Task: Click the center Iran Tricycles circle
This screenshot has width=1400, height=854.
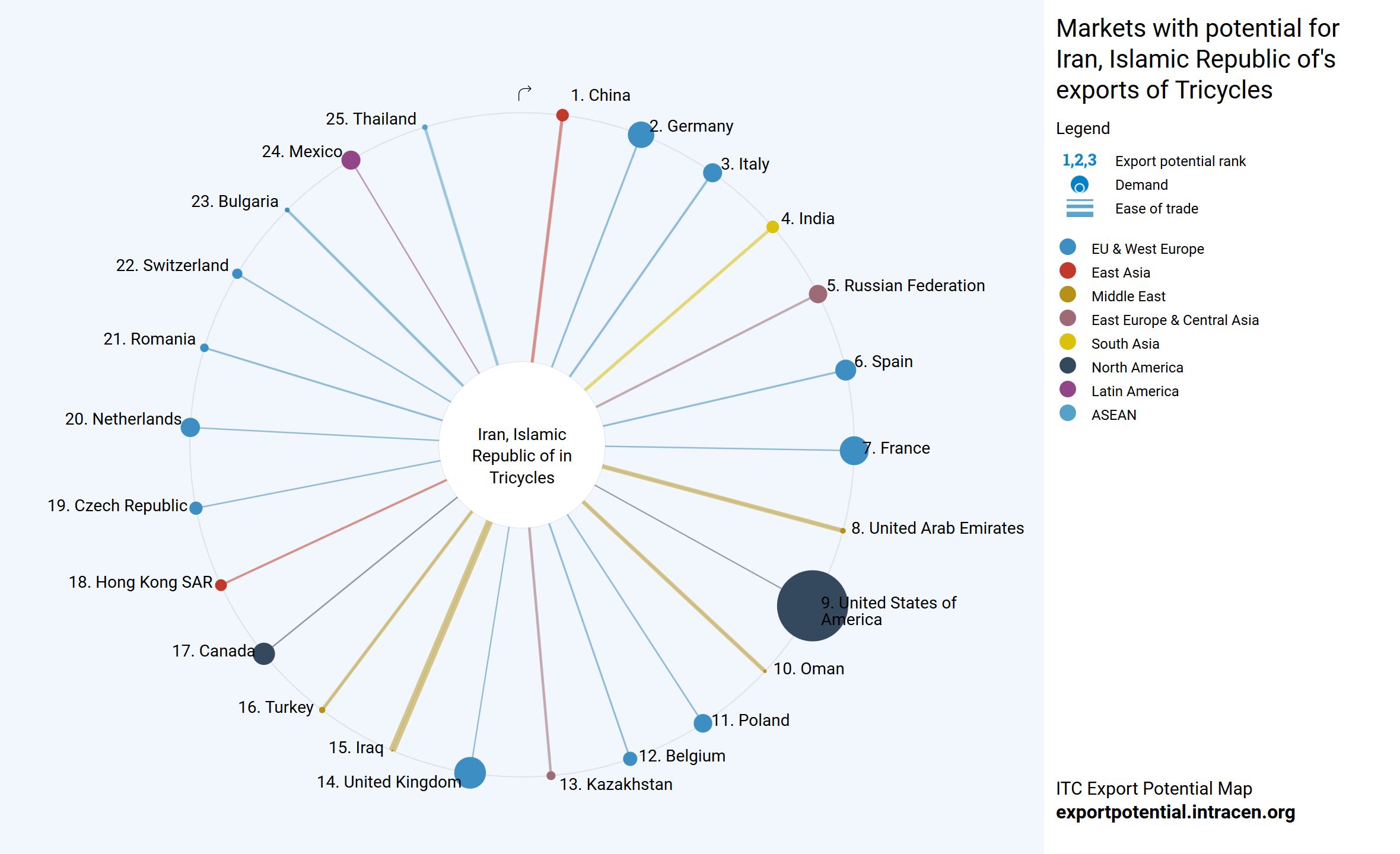Action: (x=522, y=445)
